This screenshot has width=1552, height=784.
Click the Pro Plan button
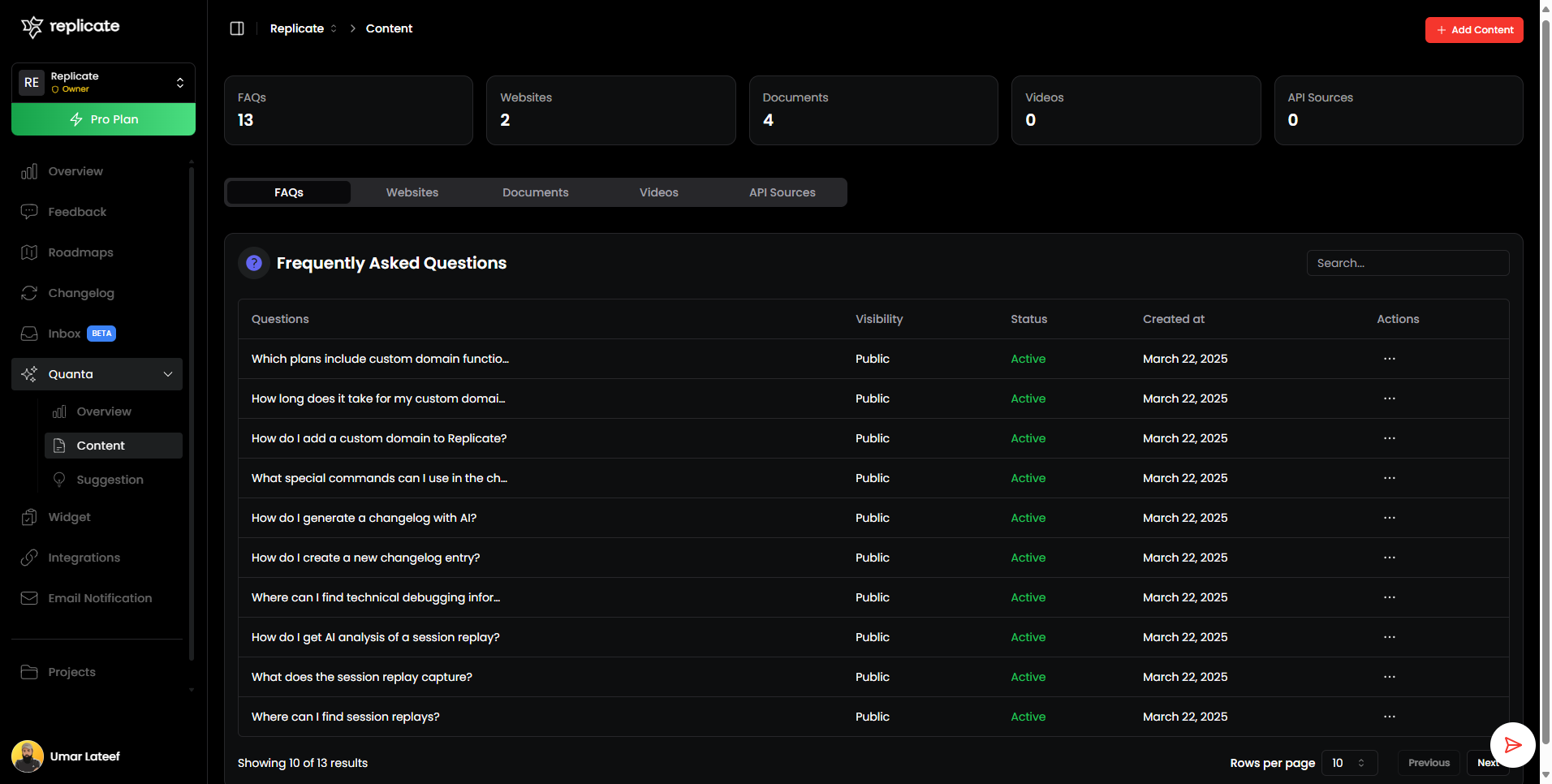[x=103, y=119]
